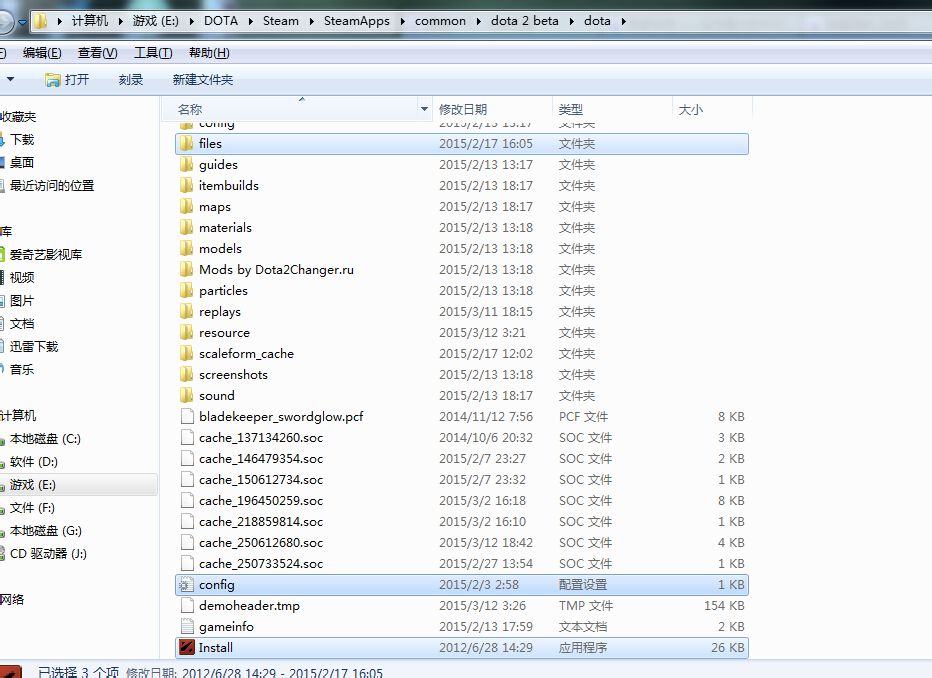Click the cache_146479354.soc file icon
The image size is (932, 678).
click(x=187, y=459)
